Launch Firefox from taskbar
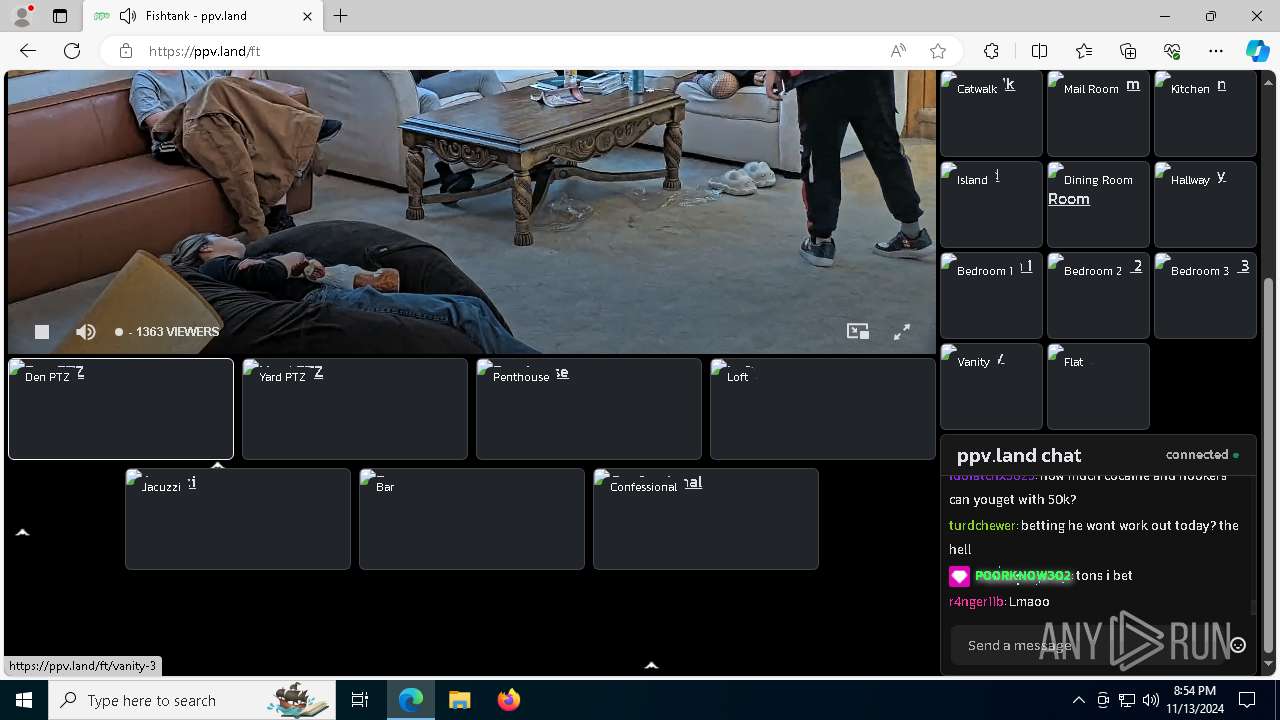This screenshot has height=720, width=1280. (509, 700)
